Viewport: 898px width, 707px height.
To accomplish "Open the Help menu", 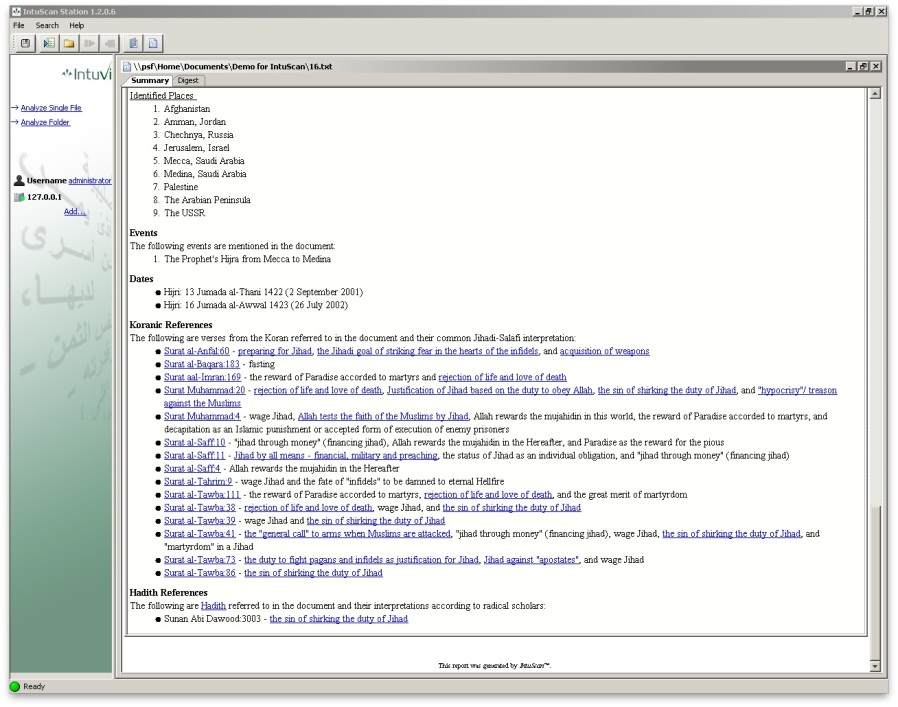I will click(x=77, y=25).
